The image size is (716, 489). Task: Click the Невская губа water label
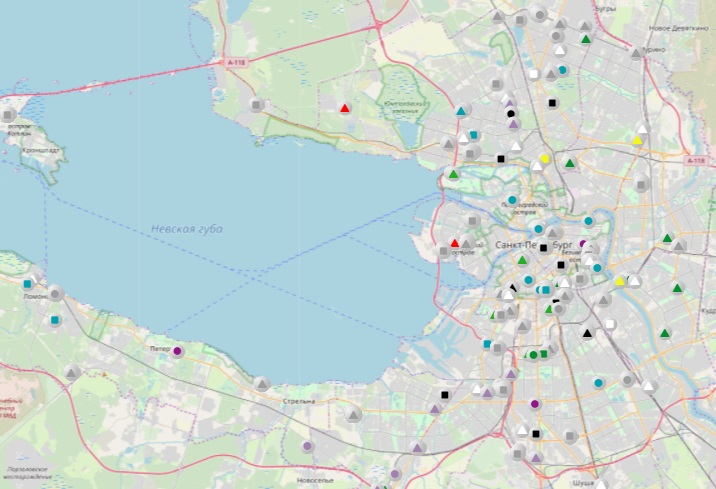click(x=187, y=229)
